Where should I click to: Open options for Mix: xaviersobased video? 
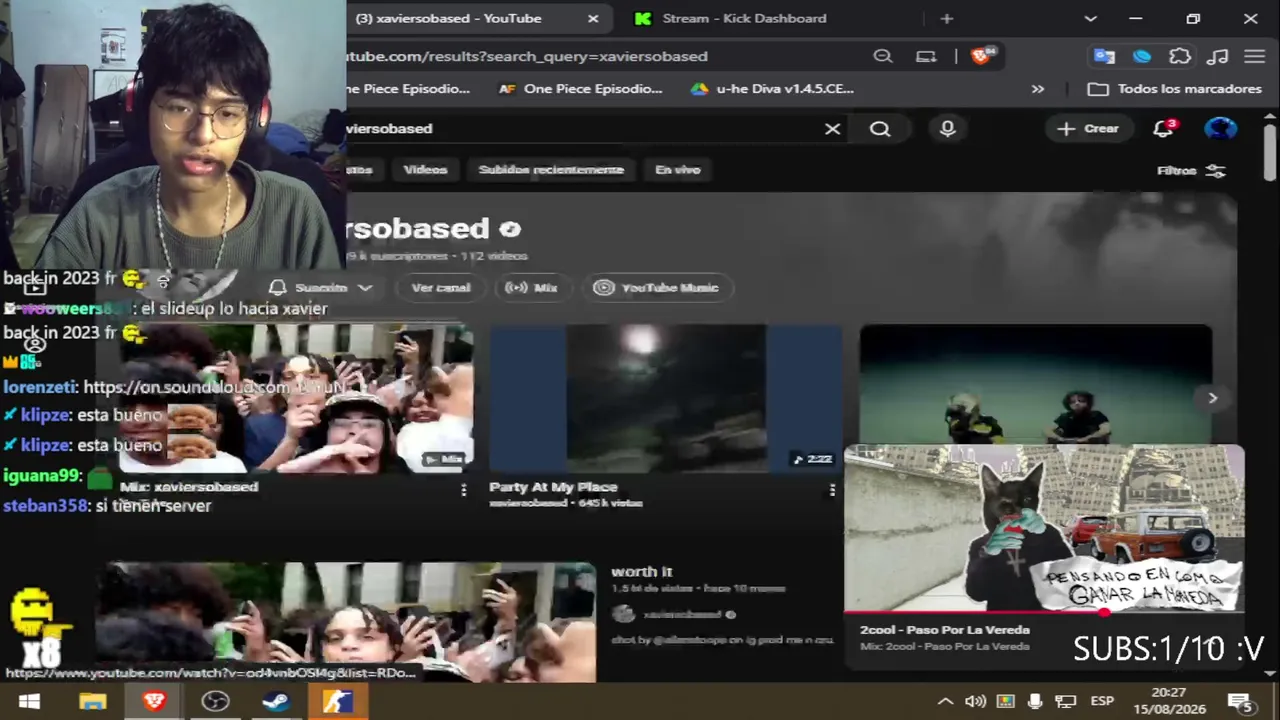pos(463,490)
